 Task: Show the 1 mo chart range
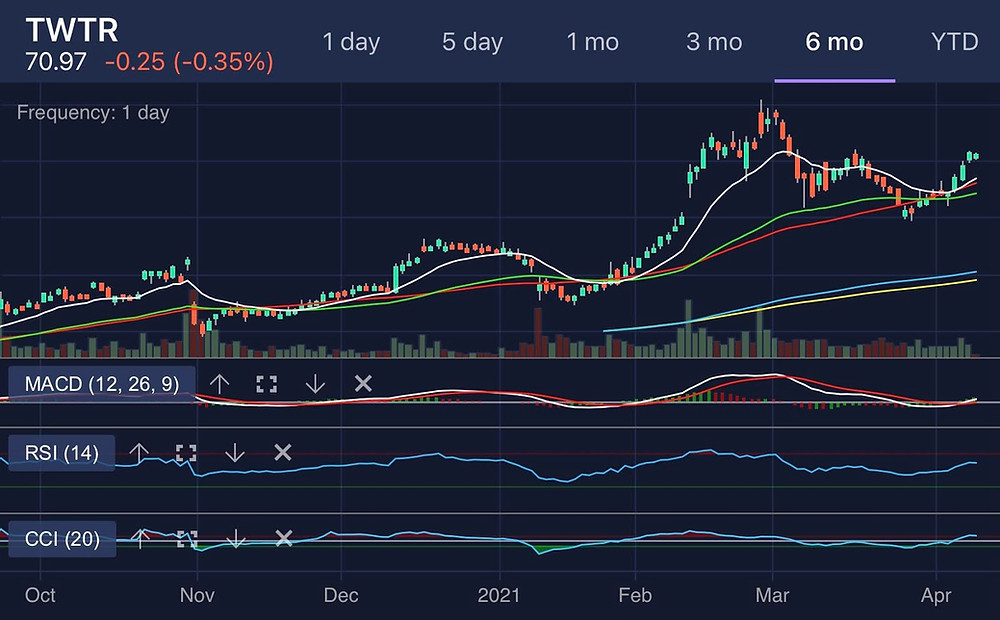[x=592, y=42]
